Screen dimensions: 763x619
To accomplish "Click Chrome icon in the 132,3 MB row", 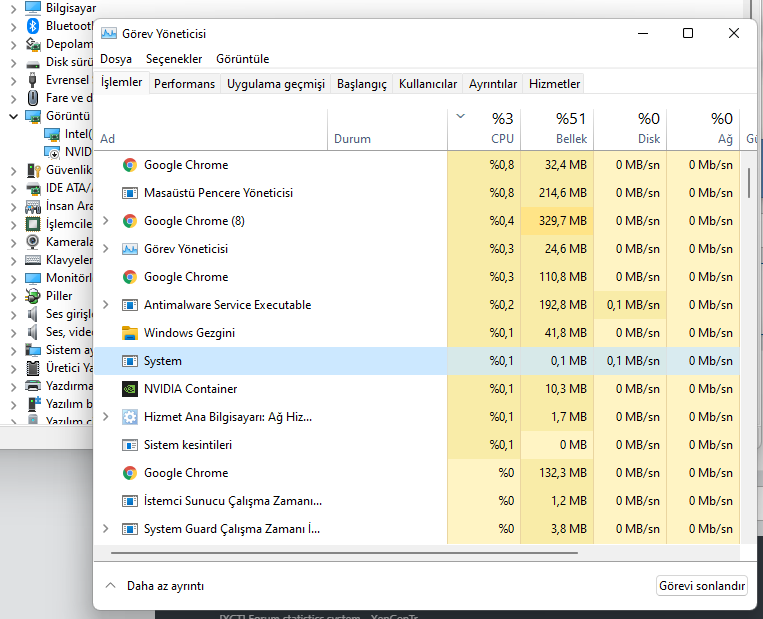I will [x=129, y=473].
